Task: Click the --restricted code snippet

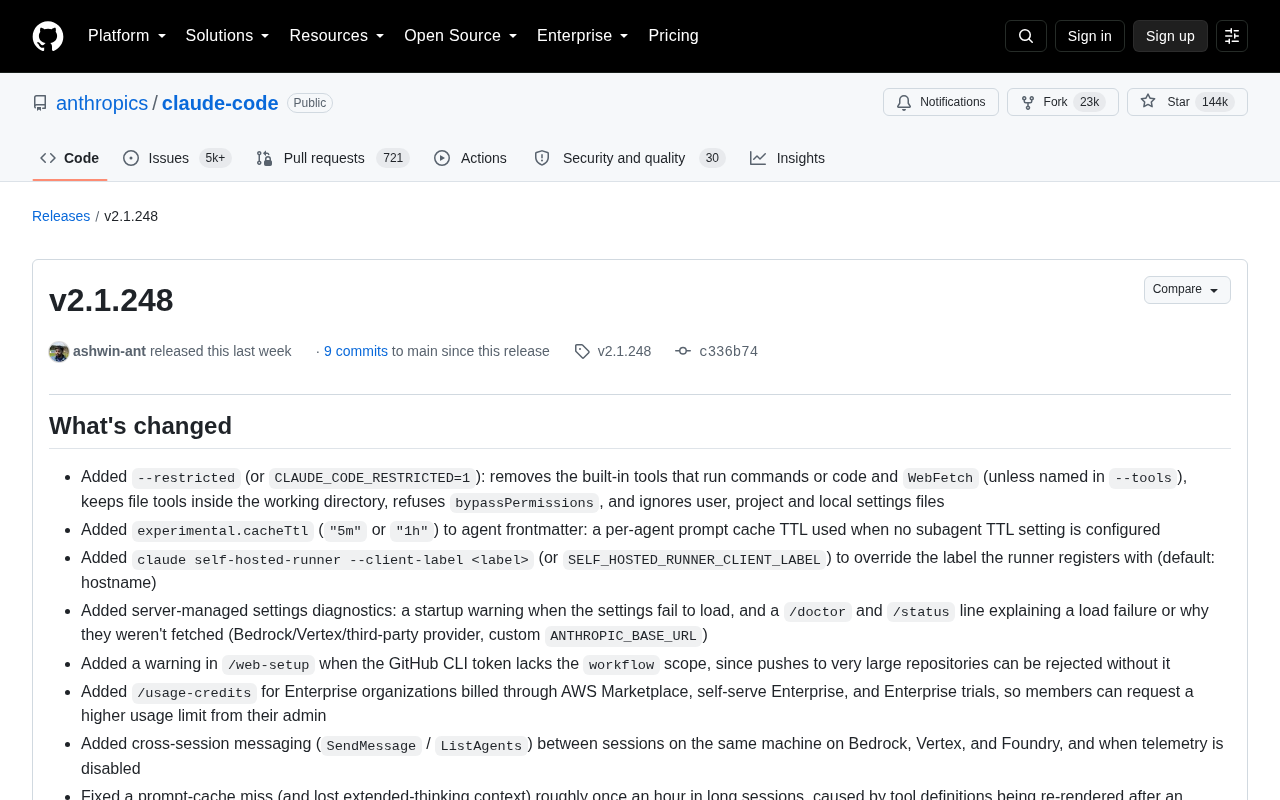Action: coord(186,478)
